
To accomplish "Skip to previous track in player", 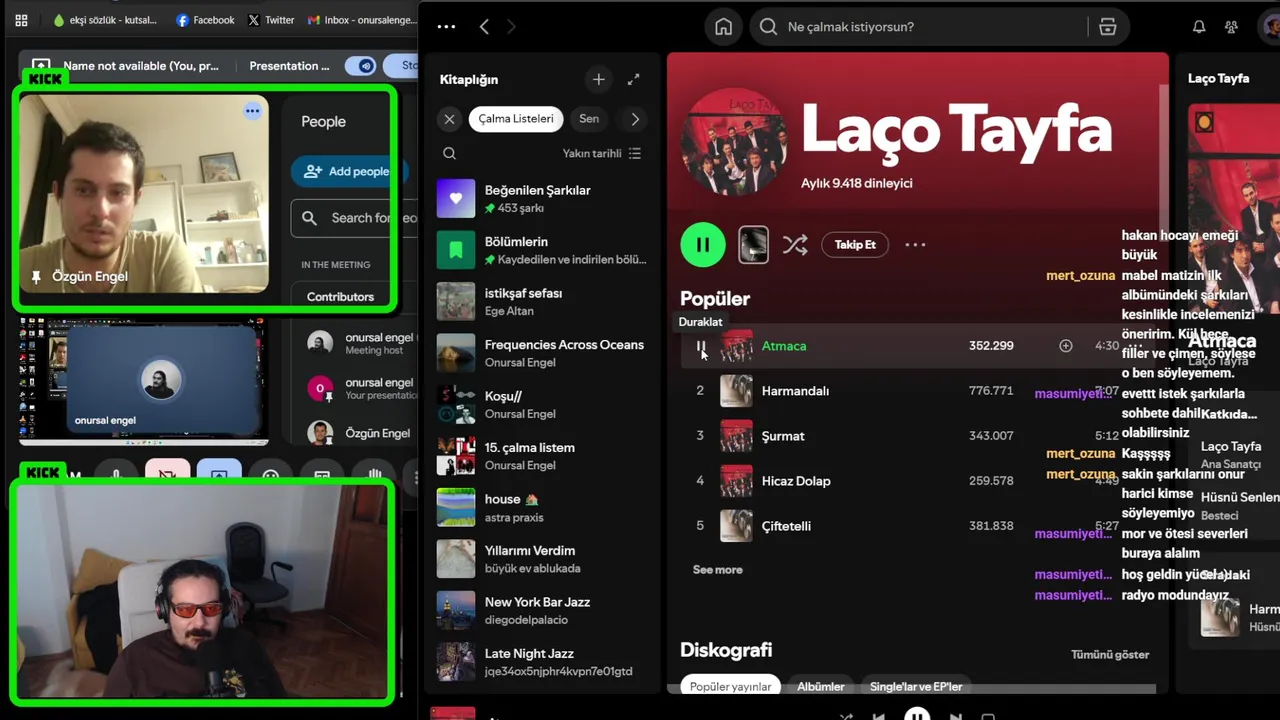I will coord(878,716).
